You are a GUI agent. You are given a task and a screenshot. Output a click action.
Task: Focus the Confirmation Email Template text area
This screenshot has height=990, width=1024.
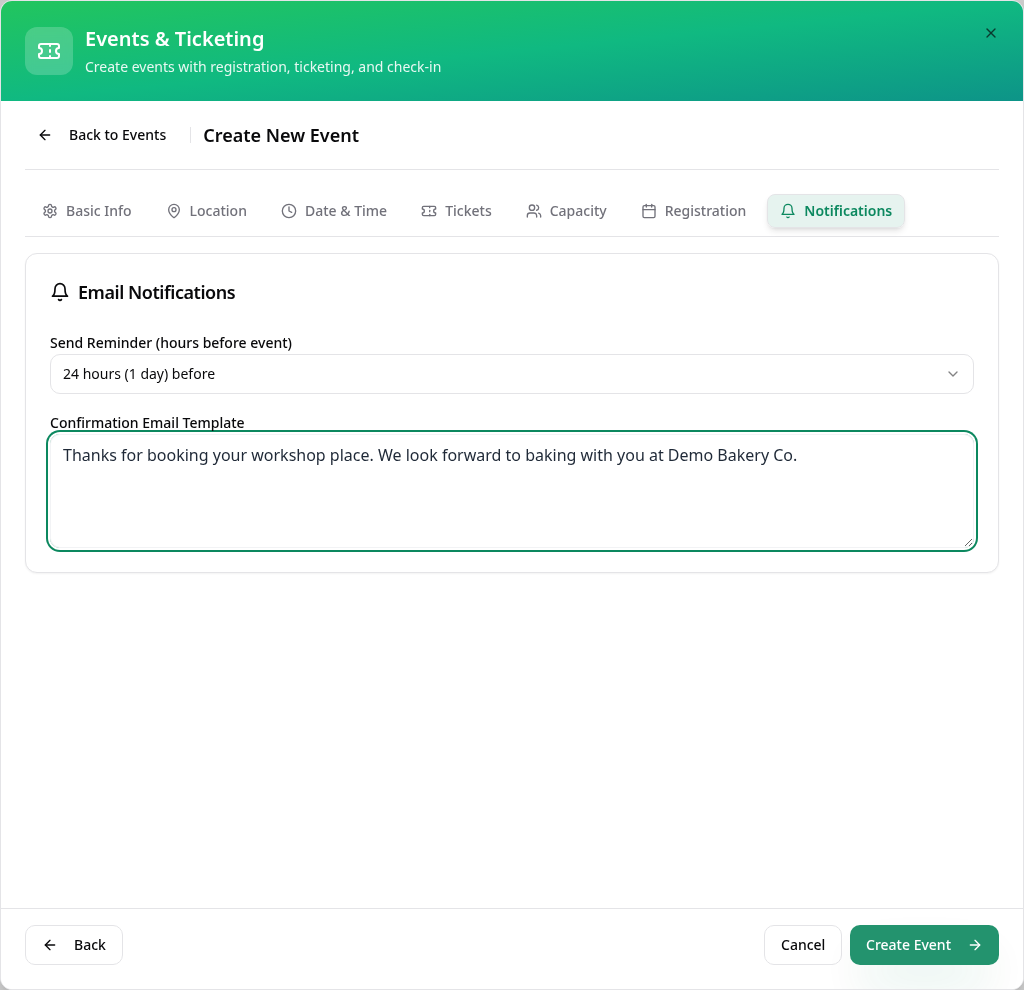point(511,491)
